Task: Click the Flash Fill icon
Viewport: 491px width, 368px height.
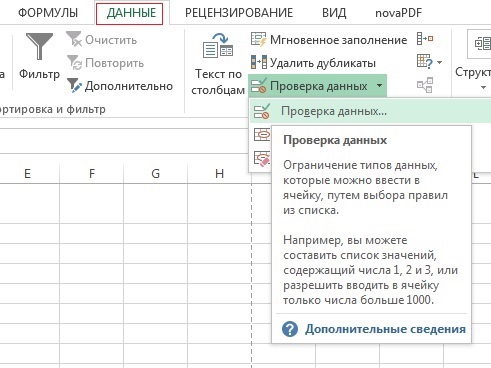Action: [259, 40]
